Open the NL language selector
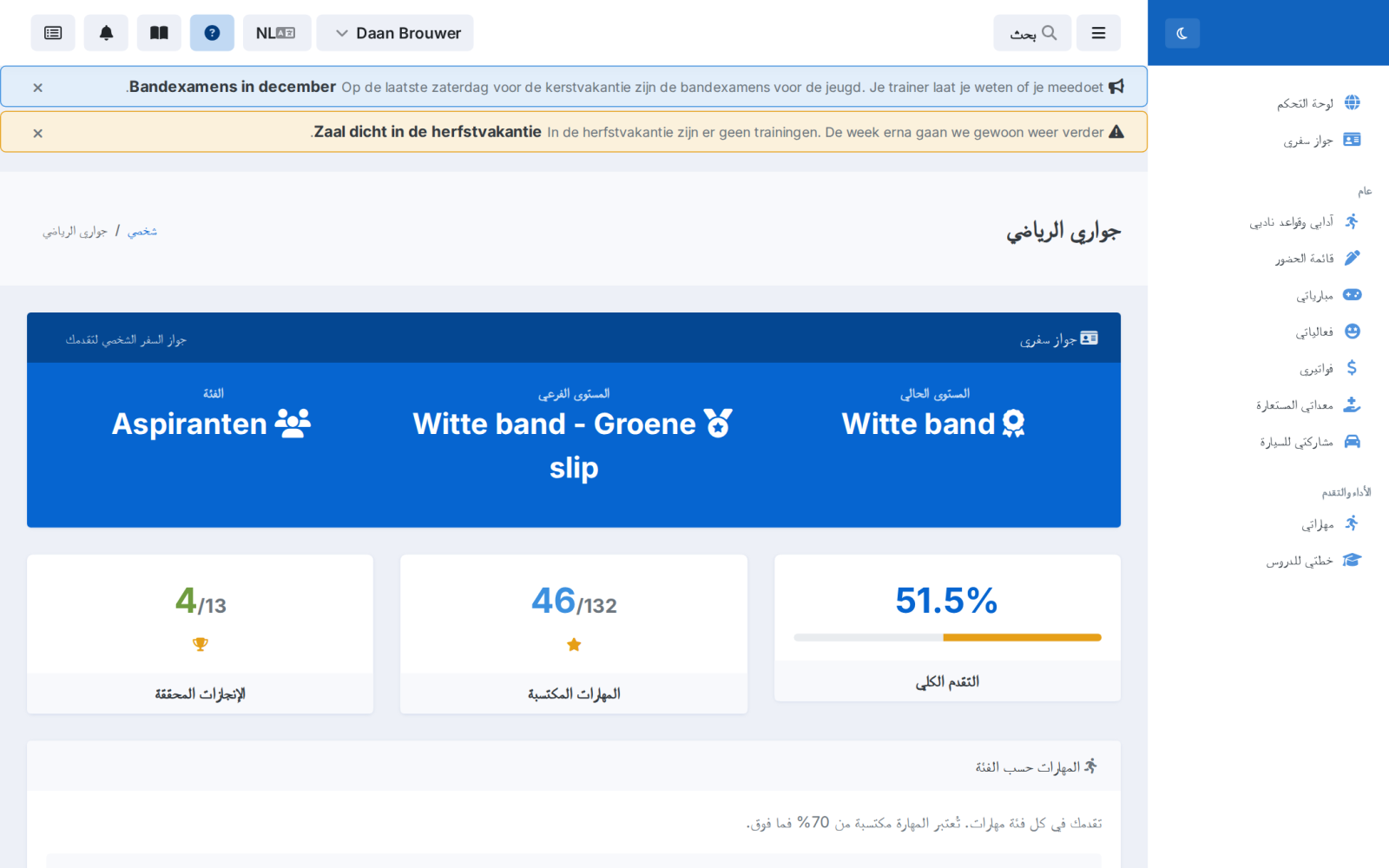This screenshot has height=868, width=1389. click(x=275, y=33)
